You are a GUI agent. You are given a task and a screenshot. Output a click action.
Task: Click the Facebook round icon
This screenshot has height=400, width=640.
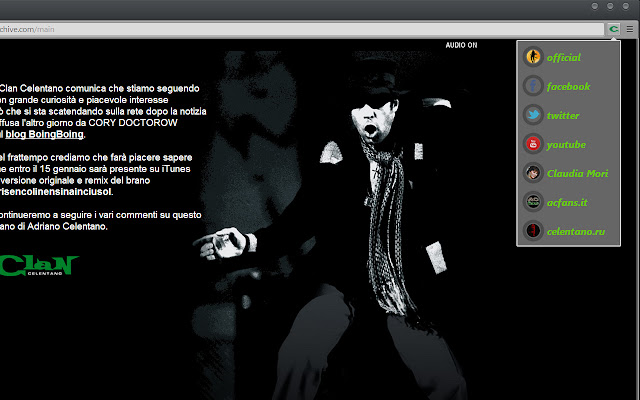click(533, 86)
